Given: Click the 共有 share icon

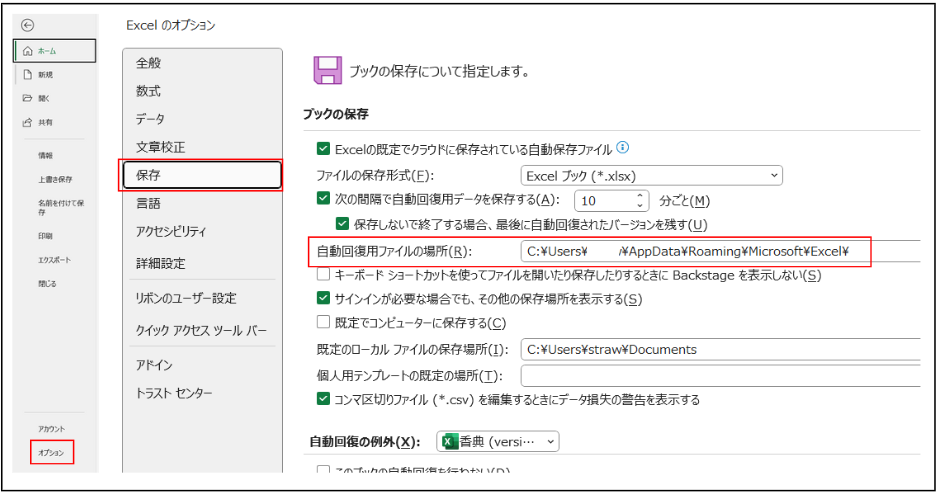Looking at the screenshot, I should coord(27,123).
